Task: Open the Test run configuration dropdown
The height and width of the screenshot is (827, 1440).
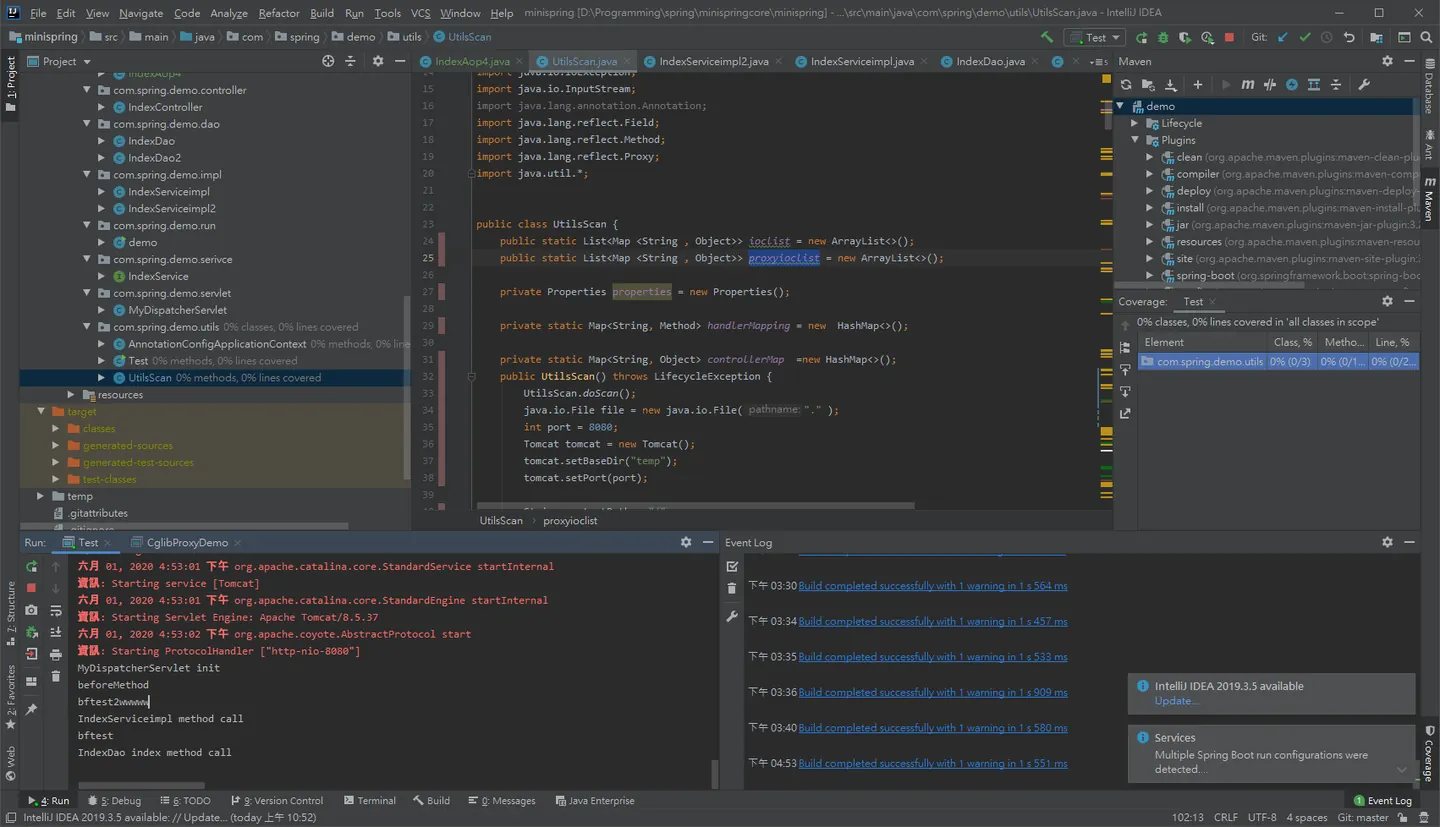Action: [x=1095, y=37]
